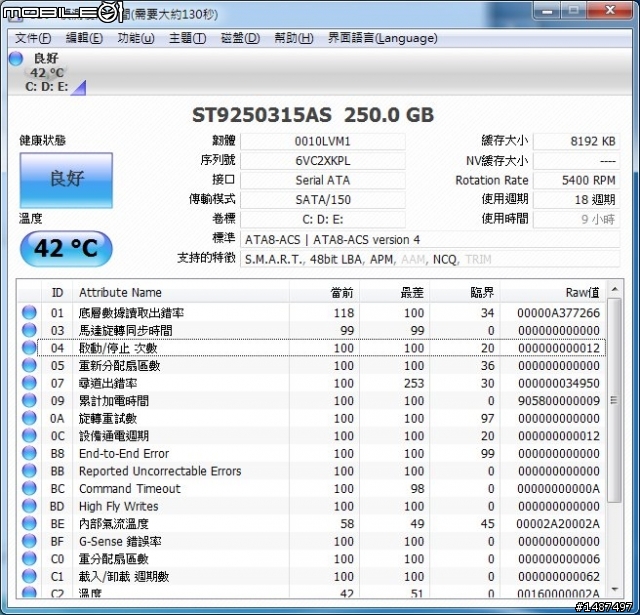Click the attribute list vertical scrollbar thumb
The width and height of the screenshot is (640, 615).
pyautogui.click(x=614, y=400)
